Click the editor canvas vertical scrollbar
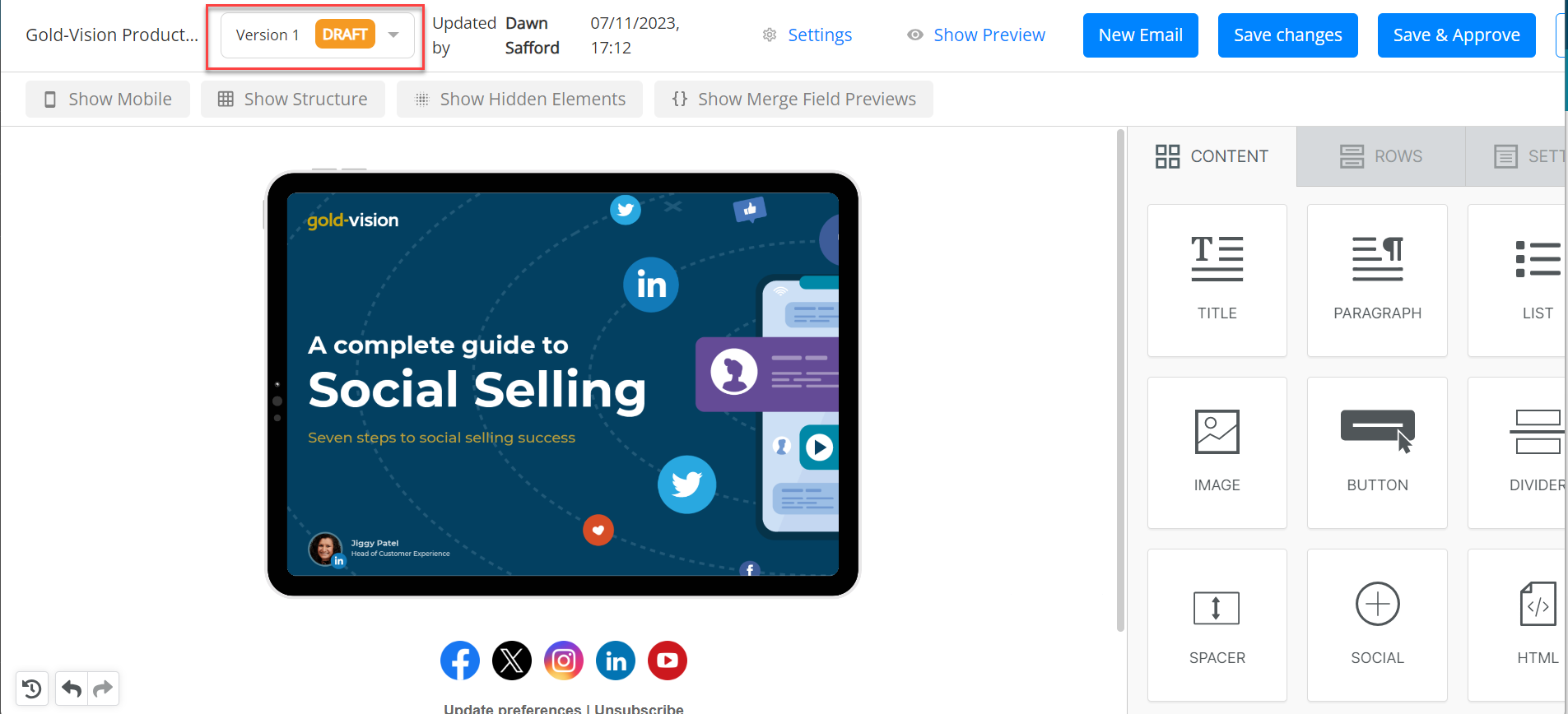Viewport: 1568px width, 714px height. [x=1120, y=380]
